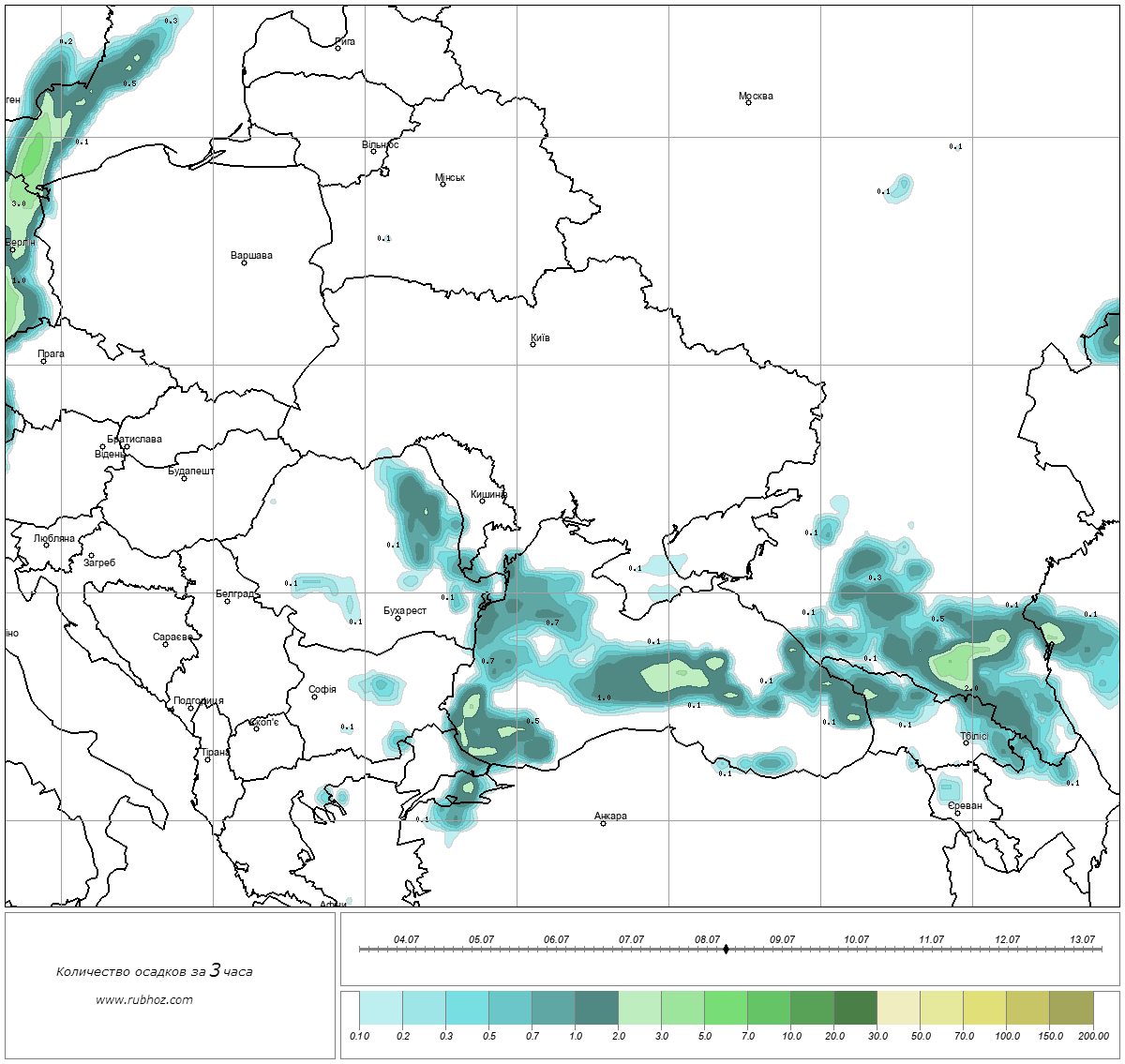
Task: Move timeline to 13.07
Action: 1082,939
